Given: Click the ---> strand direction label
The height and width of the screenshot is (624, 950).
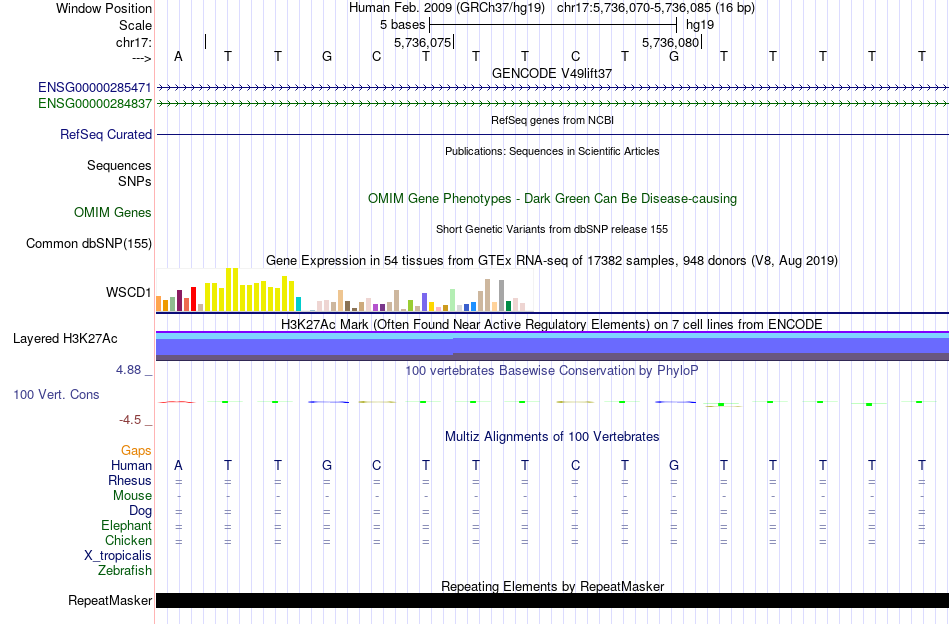Looking at the screenshot, I should pos(142,58).
